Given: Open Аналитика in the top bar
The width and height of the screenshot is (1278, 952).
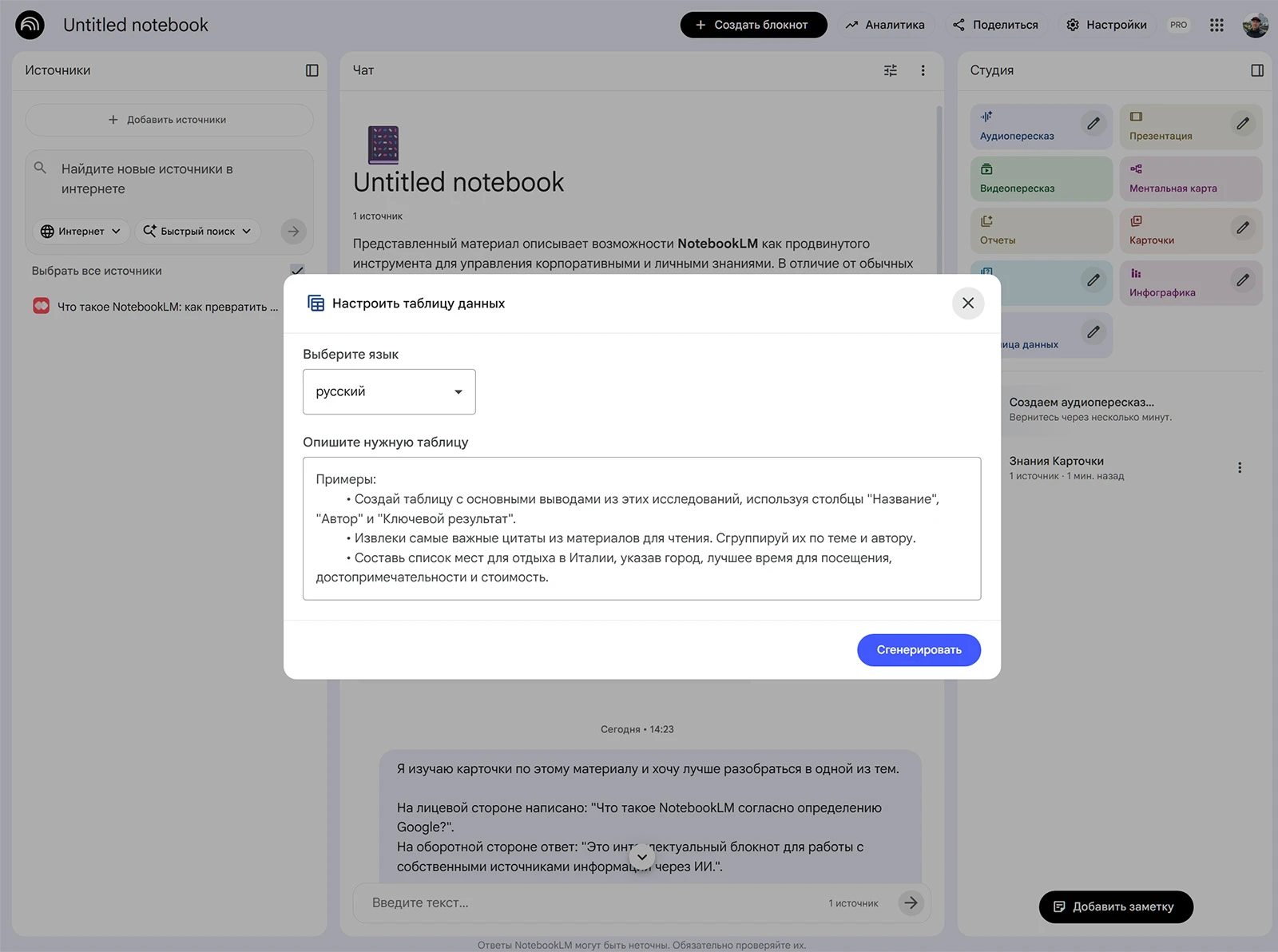Looking at the screenshot, I should pos(885,25).
